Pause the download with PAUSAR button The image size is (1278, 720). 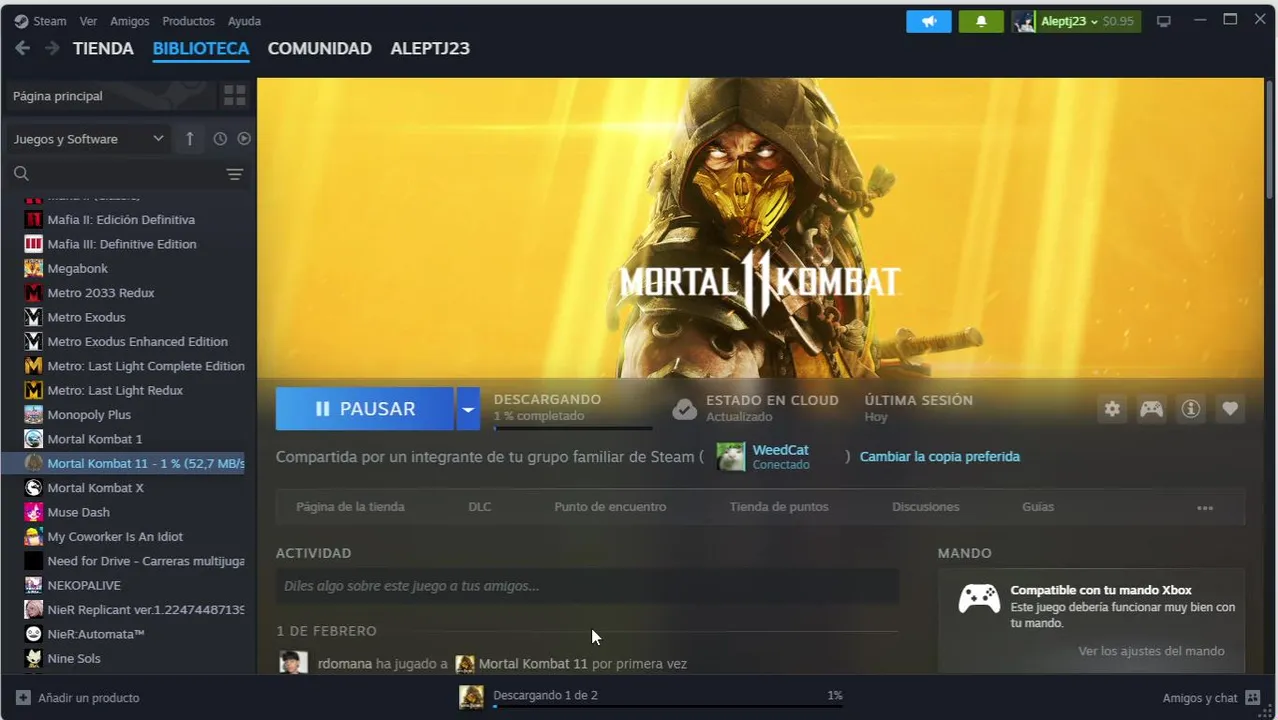point(365,409)
